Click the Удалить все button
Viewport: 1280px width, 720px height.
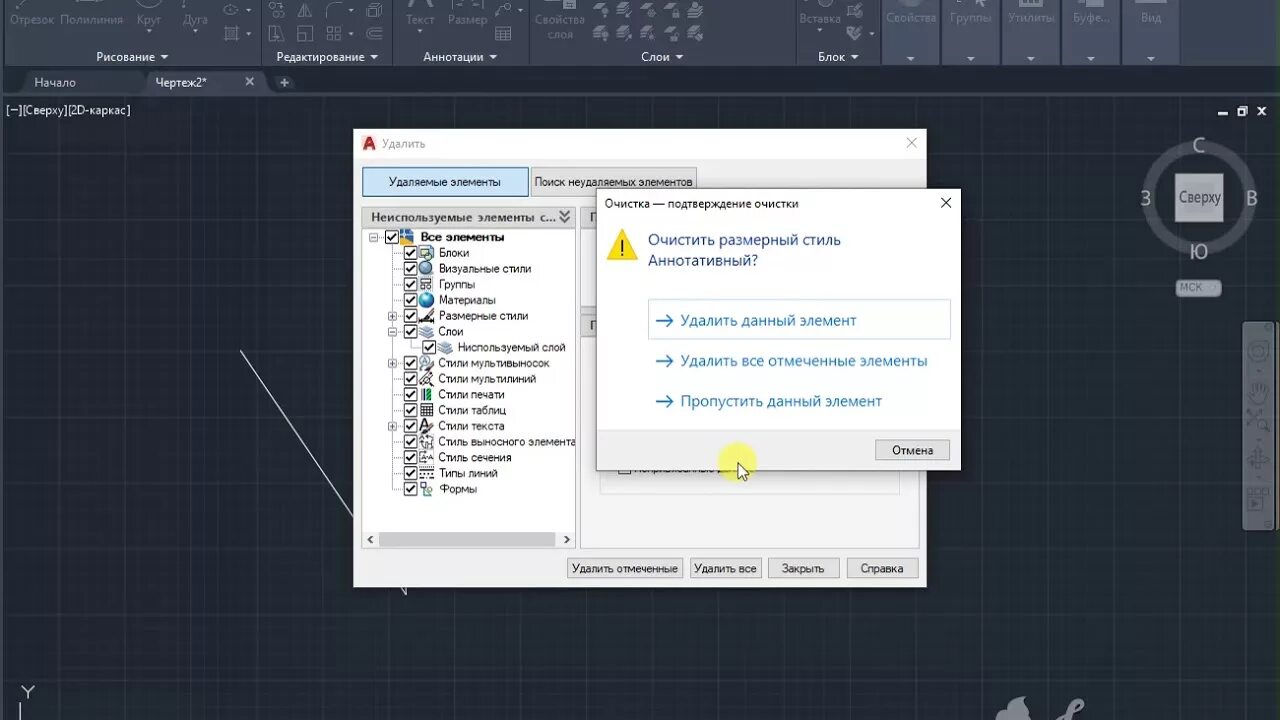tap(725, 568)
